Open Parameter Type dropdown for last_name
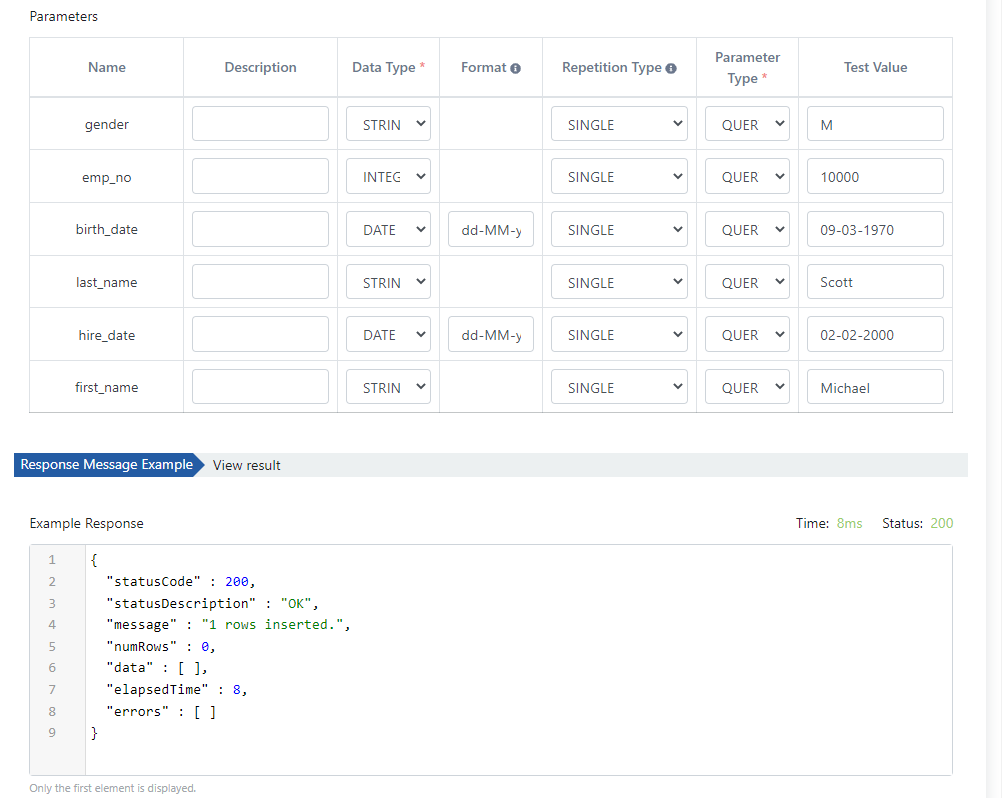Viewport: 1002px width, 798px height. pyautogui.click(x=747, y=282)
